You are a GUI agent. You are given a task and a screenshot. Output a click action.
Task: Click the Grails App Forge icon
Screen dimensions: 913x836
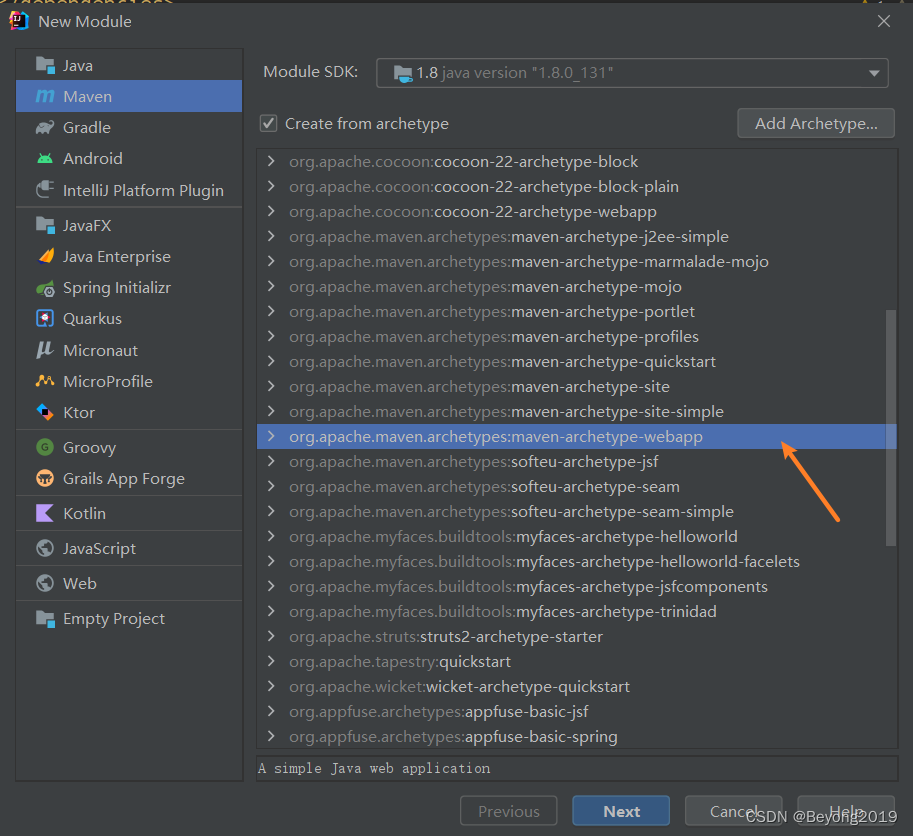(x=45, y=479)
